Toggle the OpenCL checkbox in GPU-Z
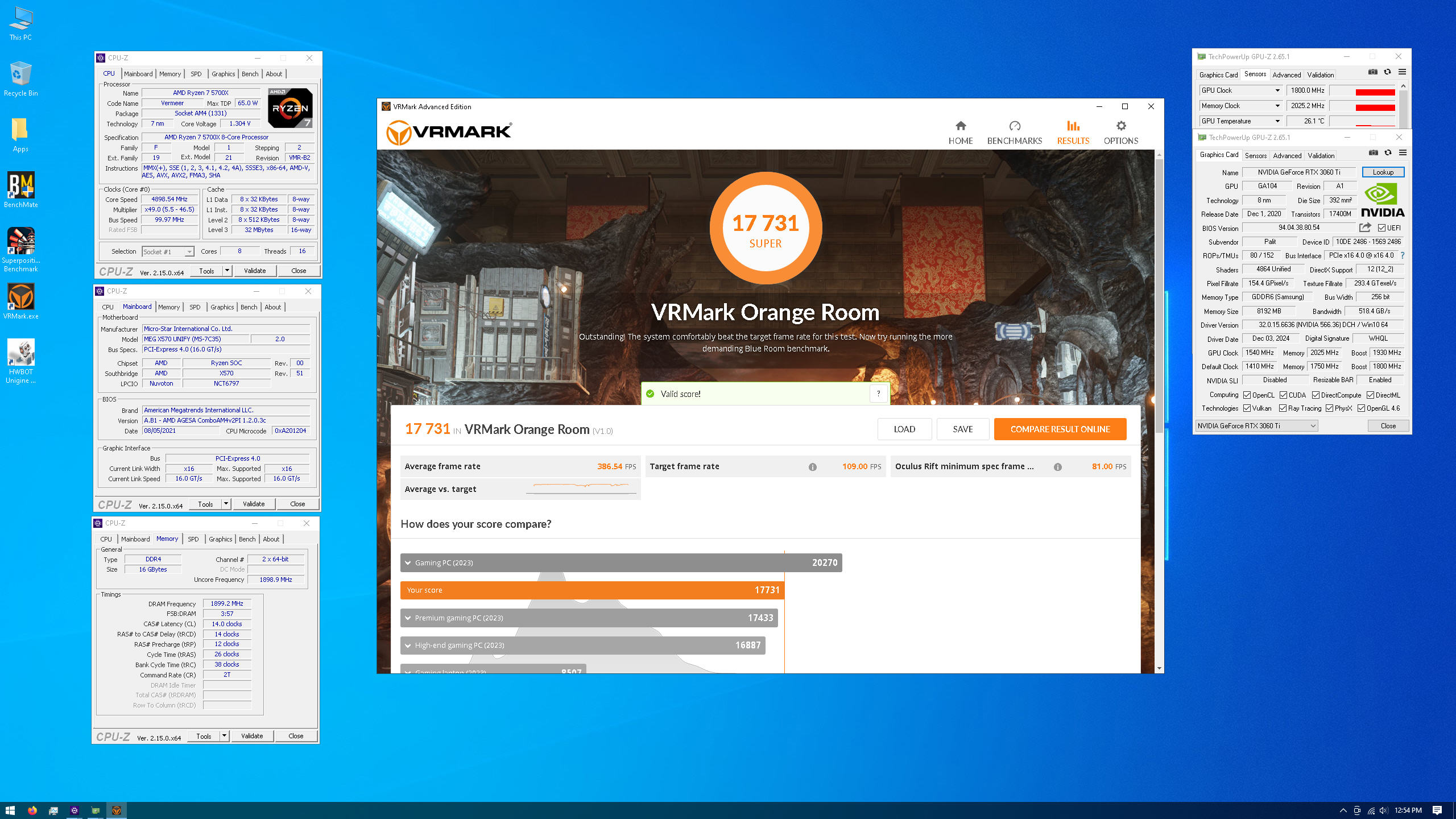Viewport: 1456px width, 819px height. (1247, 395)
